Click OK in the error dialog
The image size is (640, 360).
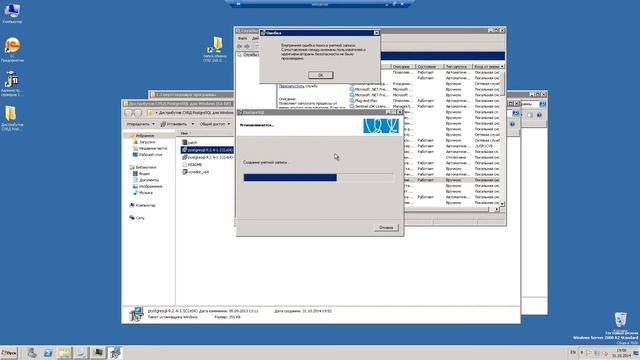(320, 75)
